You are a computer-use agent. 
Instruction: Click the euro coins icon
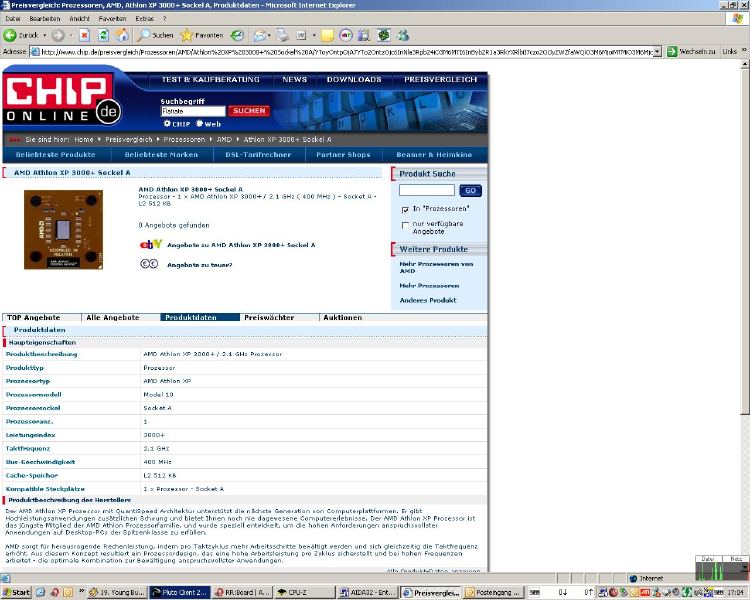pyautogui.click(x=149, y=264)
